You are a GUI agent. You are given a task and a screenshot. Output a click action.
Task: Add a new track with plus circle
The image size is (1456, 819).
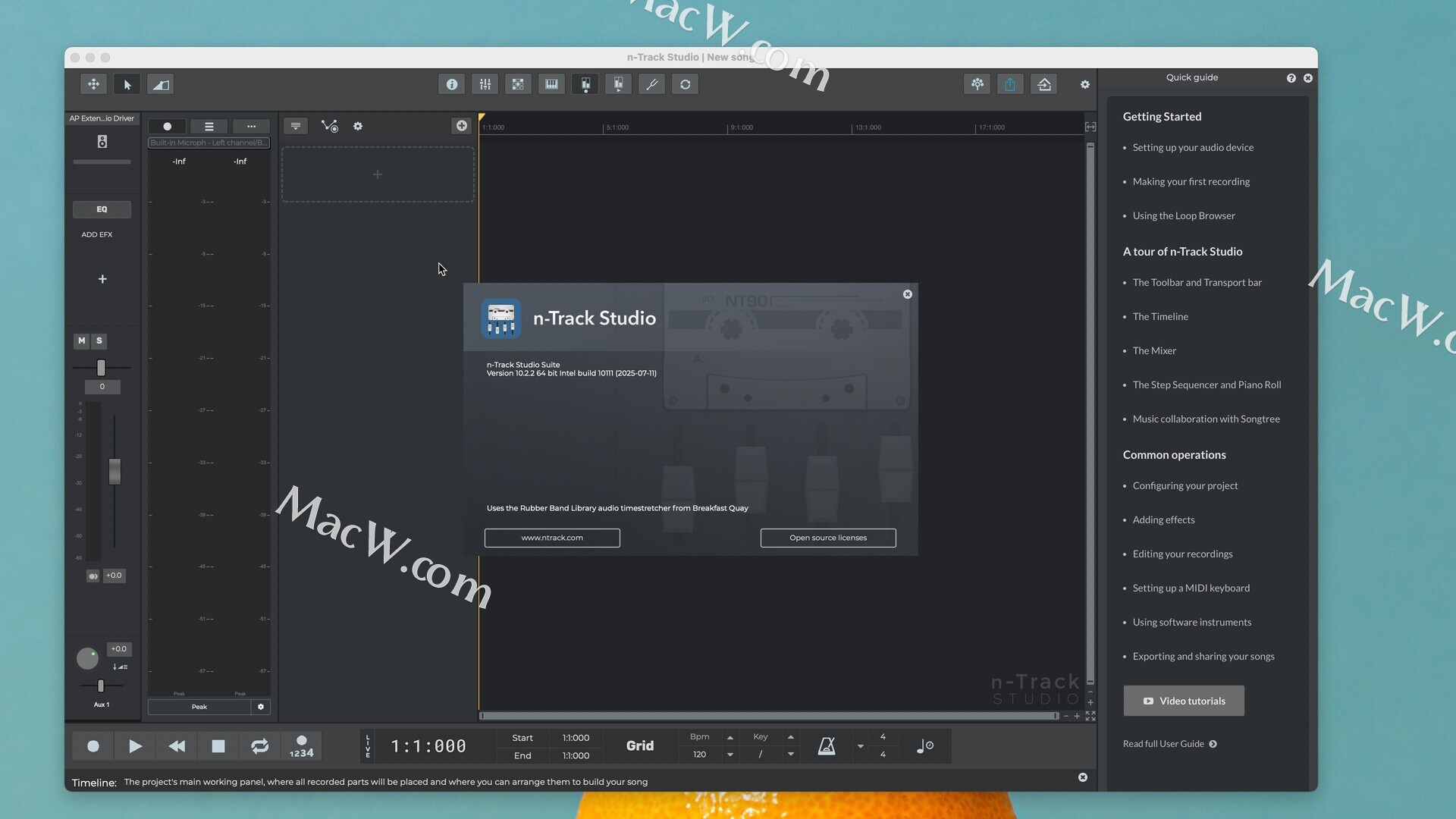point(461,126)
